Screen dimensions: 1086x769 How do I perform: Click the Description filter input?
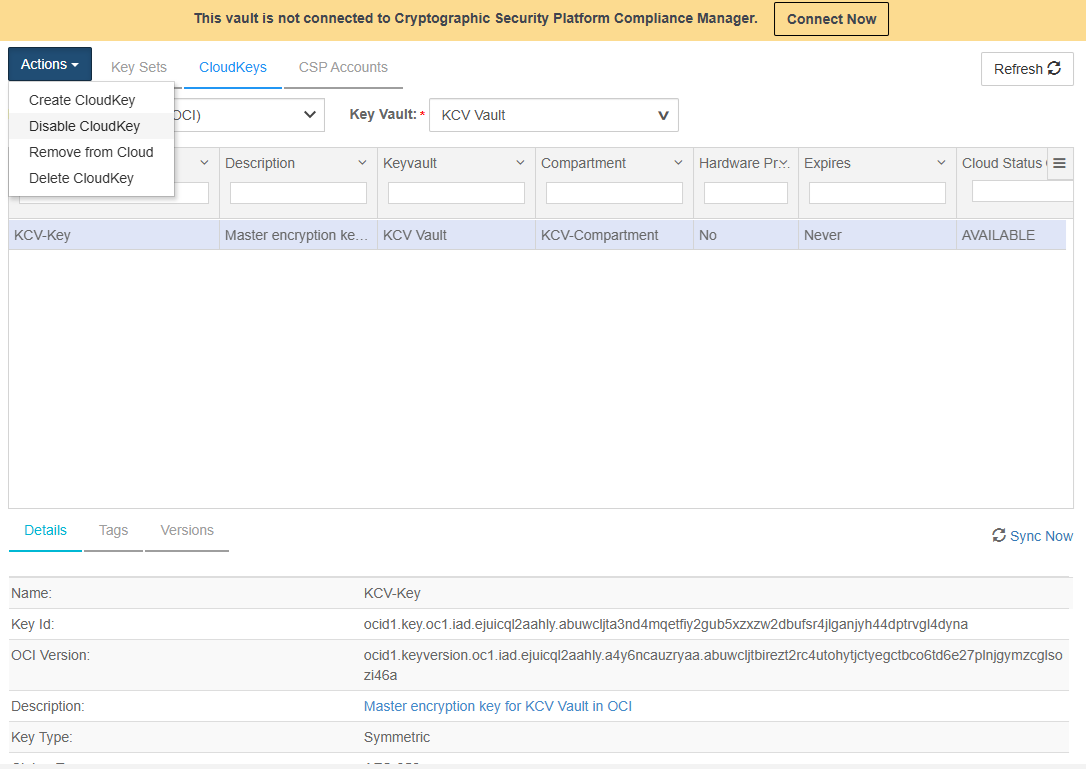tap(298, 193)
